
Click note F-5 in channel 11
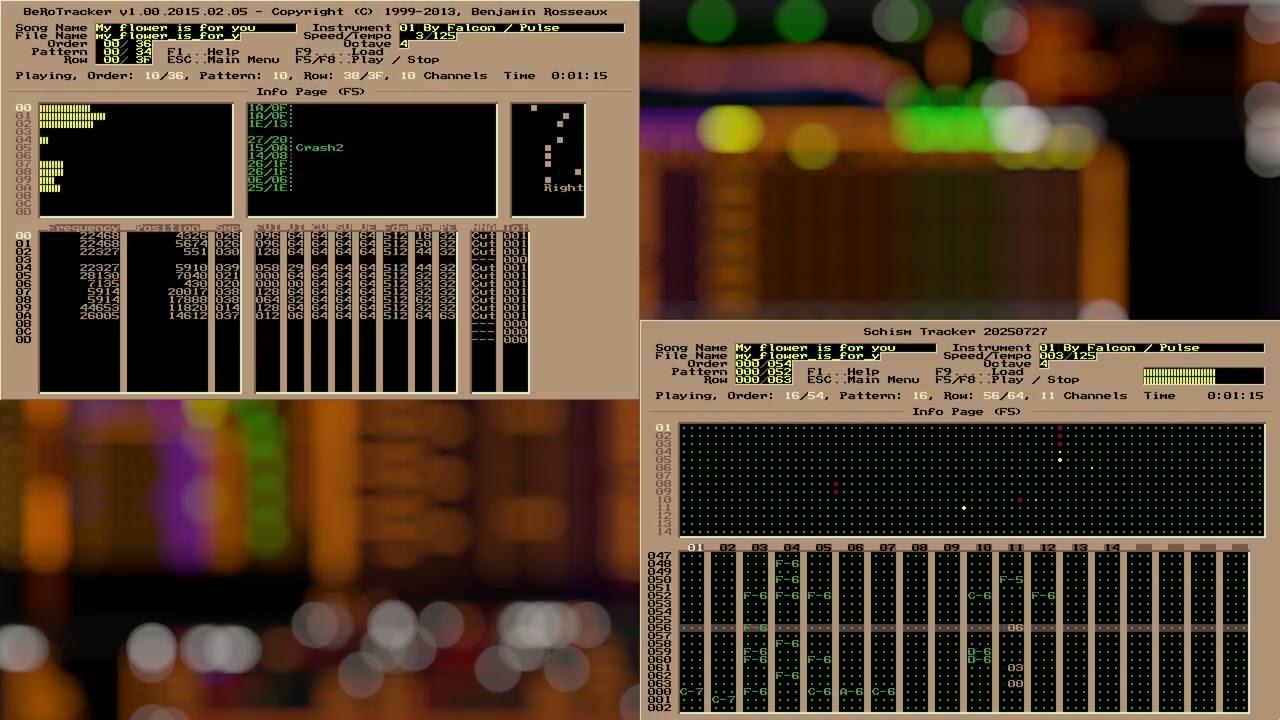pyautogui.click(x=1011, y=580)
